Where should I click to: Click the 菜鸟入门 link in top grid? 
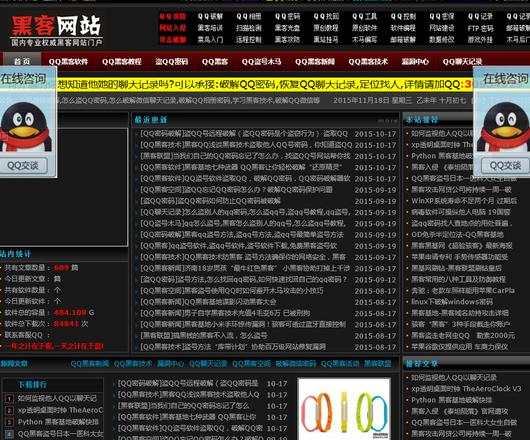(210, 40)
